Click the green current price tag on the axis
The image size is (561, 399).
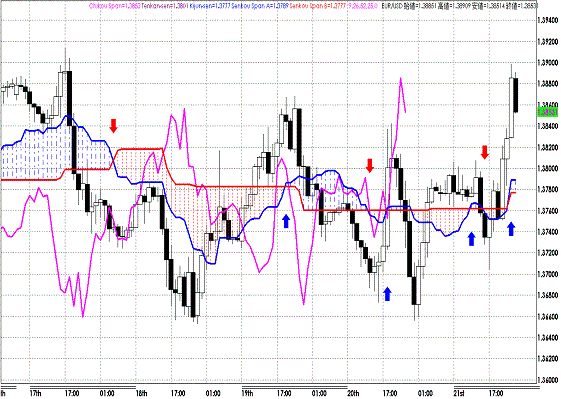548,112
